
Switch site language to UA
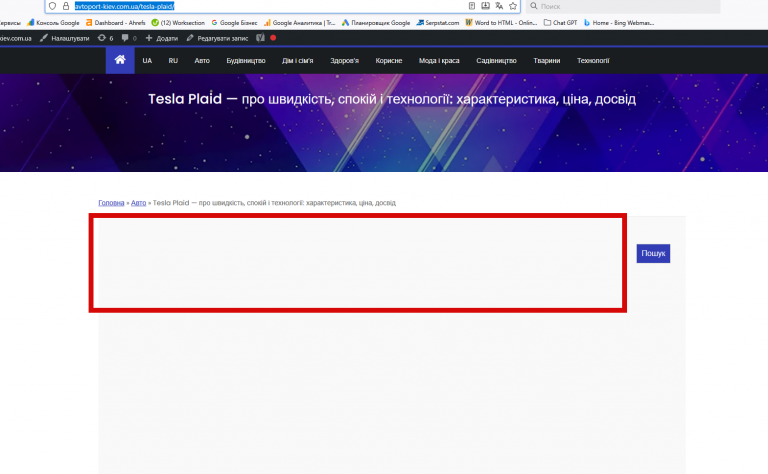[x=147, y=61]
